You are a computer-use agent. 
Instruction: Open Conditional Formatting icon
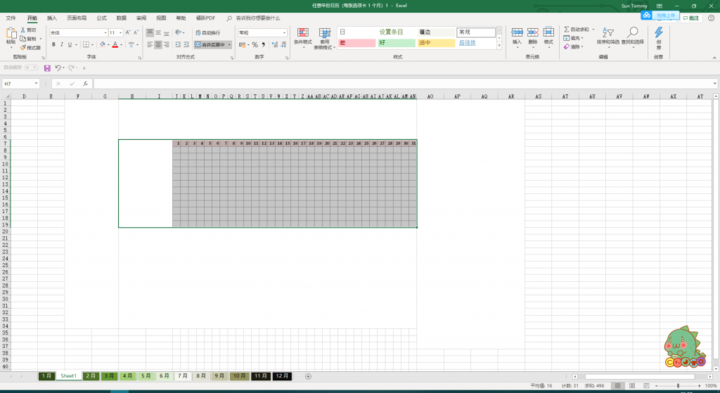[x=303, y=33]
